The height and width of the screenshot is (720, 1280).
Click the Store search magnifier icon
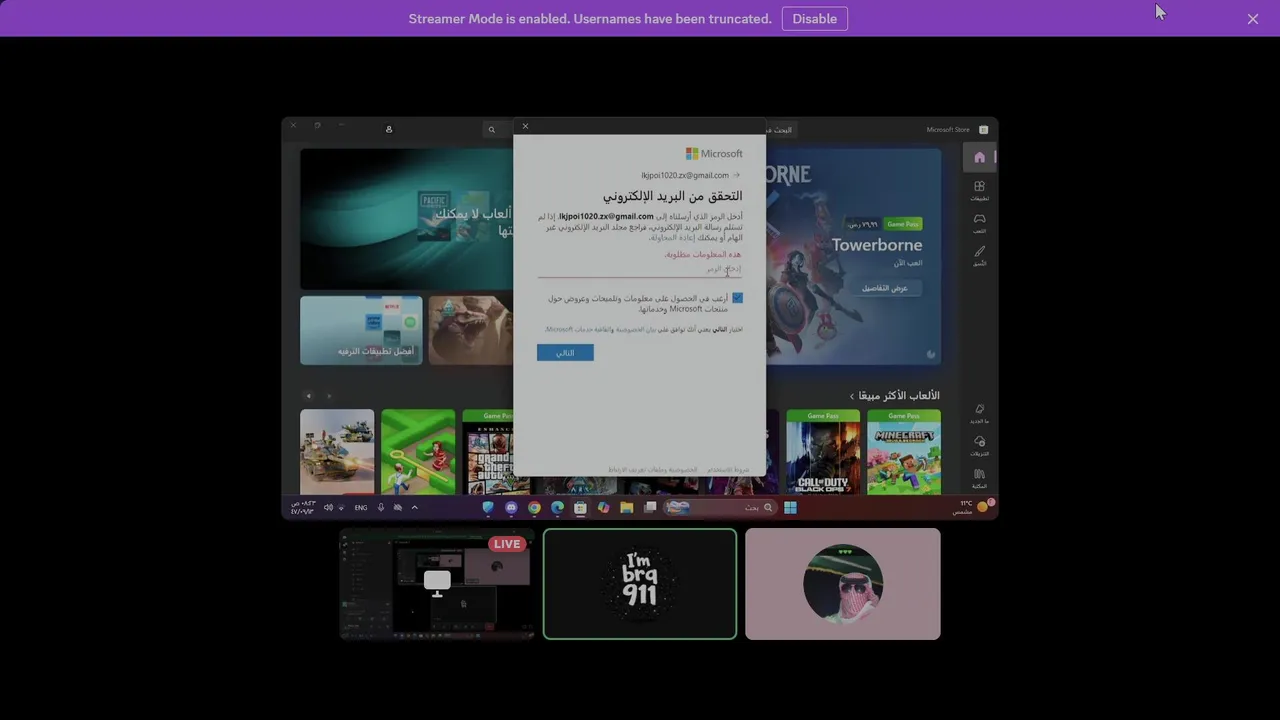coord(491,129)
